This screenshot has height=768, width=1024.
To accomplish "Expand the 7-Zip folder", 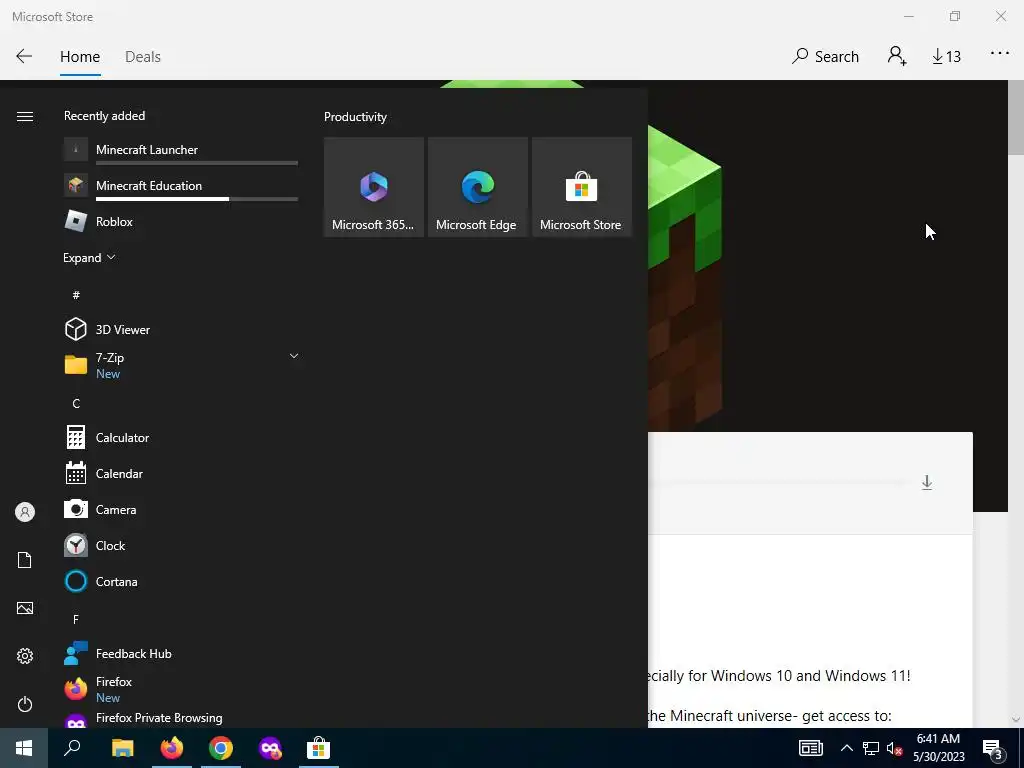I will (x=294, y=357).
